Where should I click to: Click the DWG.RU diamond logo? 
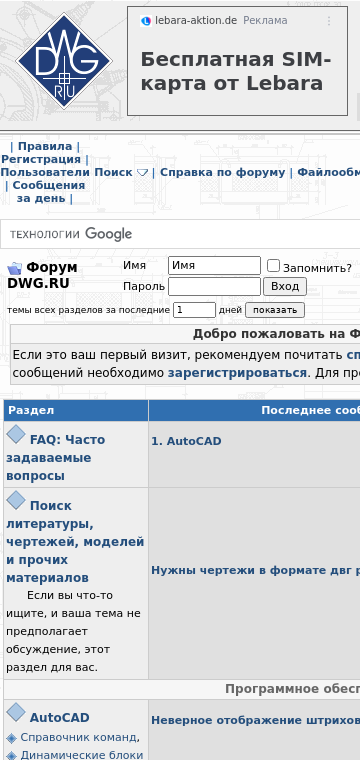tap(64, 62)
